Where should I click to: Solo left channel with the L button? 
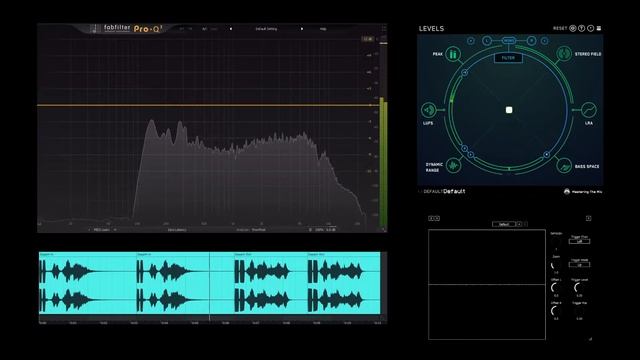coord(487,40)
